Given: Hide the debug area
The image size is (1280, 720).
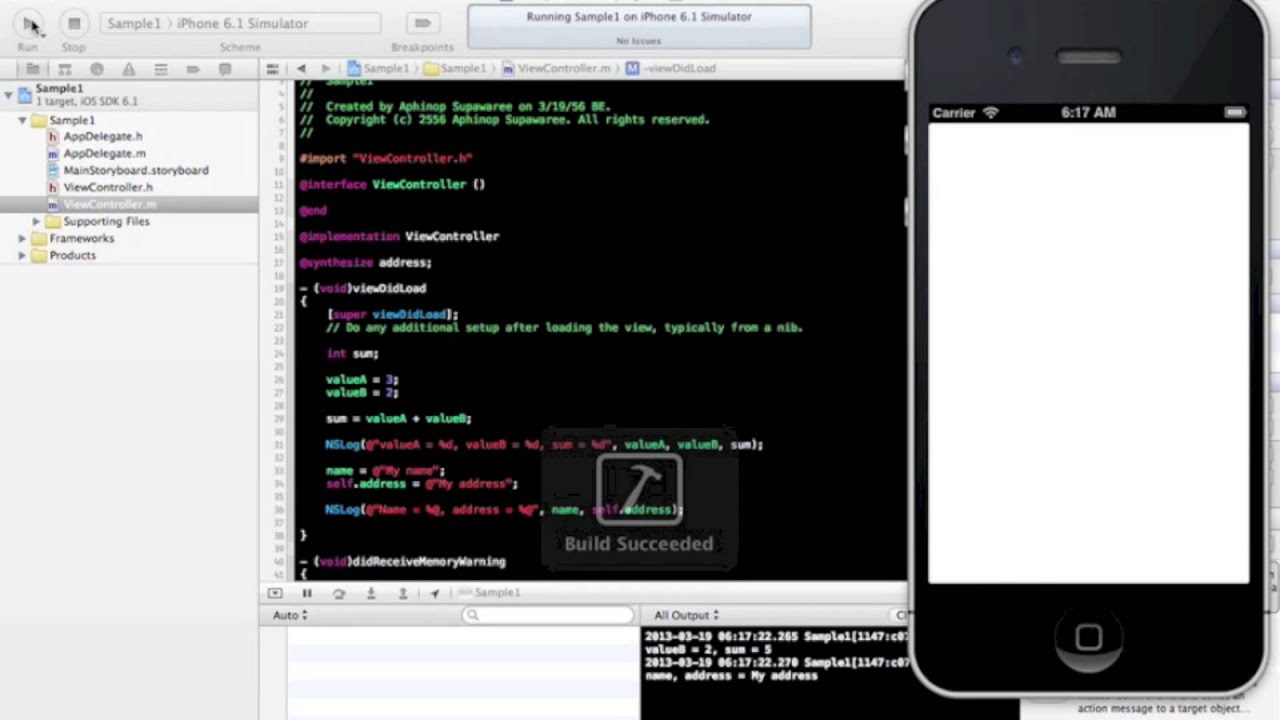Looking at the screenshot, I should pos(275,593).
